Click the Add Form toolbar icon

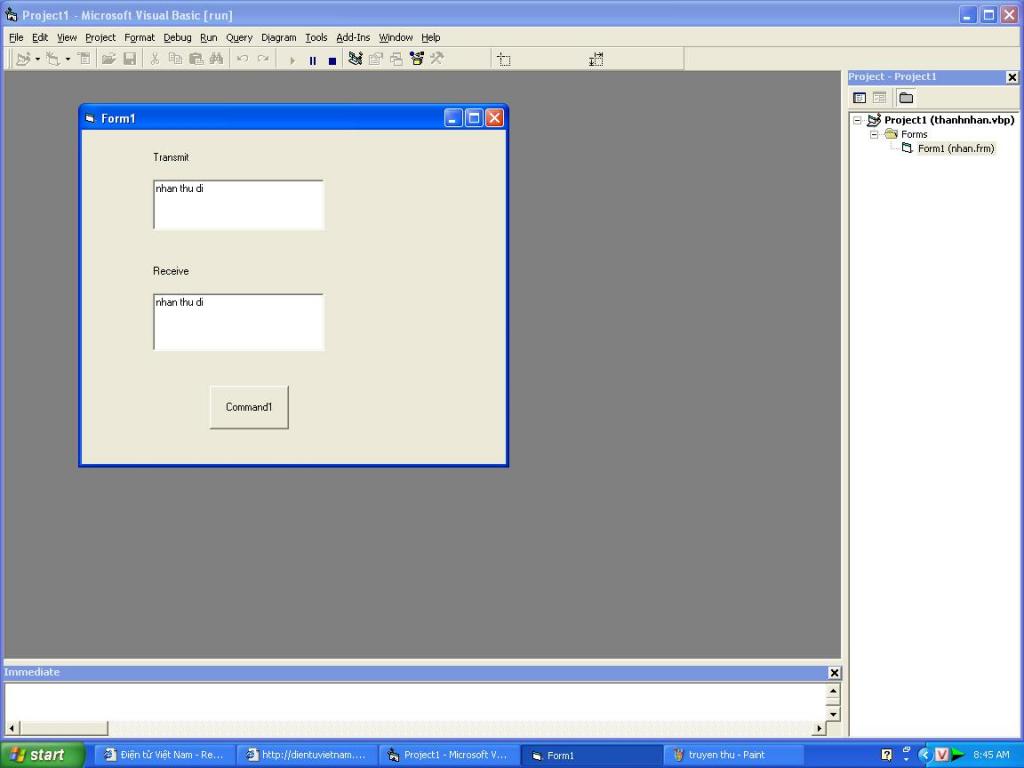[x=53, y=59]
